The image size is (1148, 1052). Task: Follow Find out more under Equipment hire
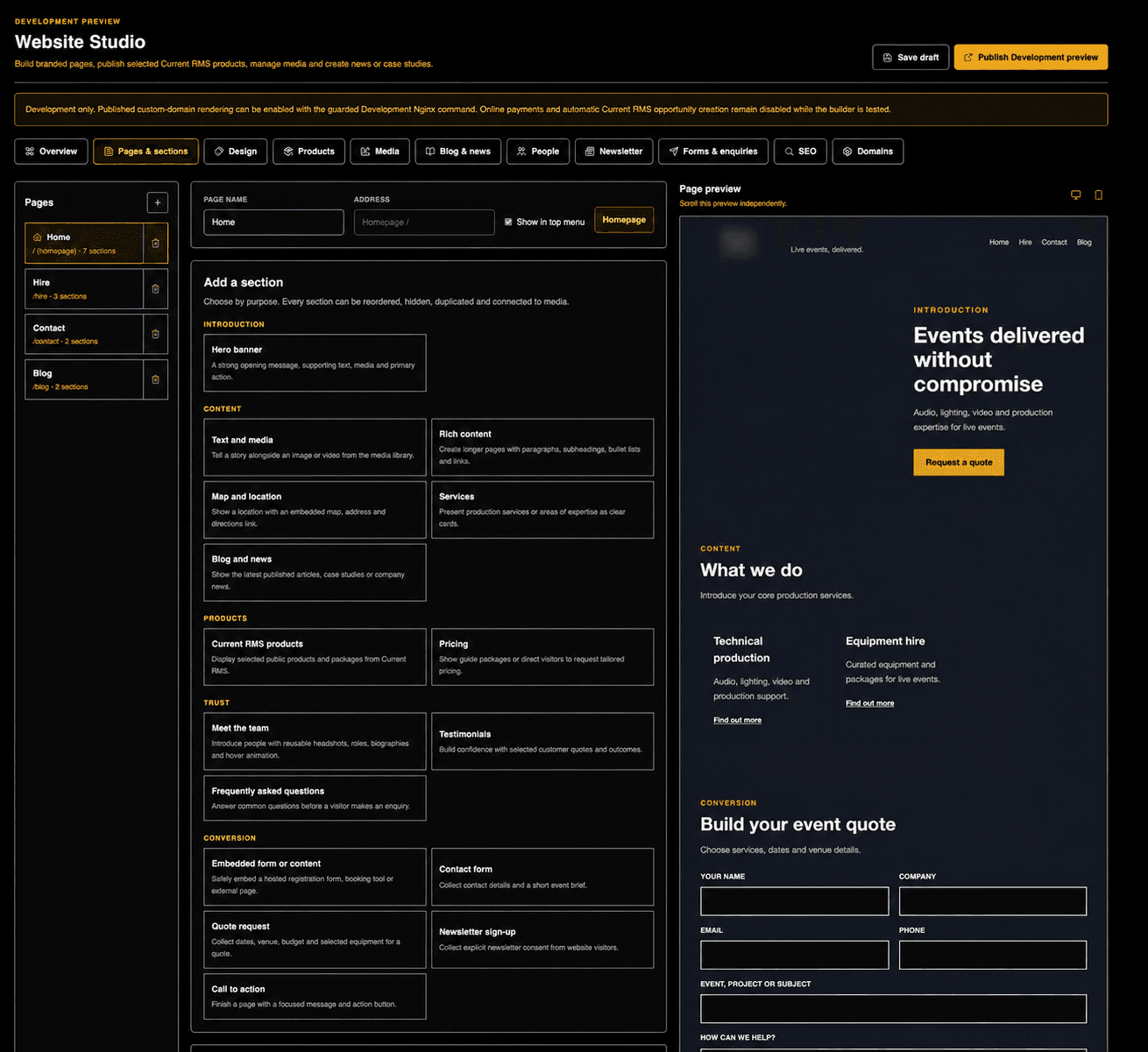point(869,703)
